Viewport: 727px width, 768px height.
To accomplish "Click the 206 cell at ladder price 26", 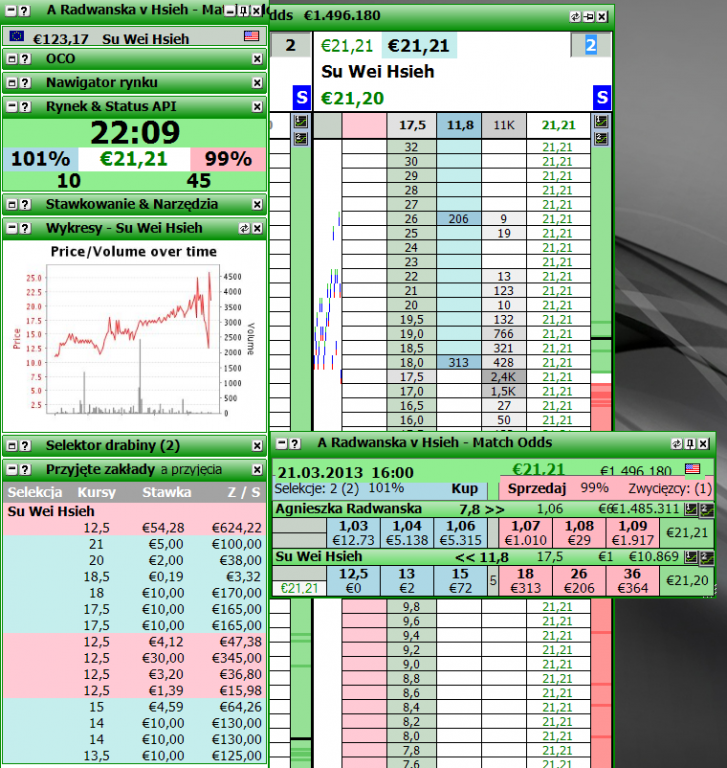I will [459, 219].
